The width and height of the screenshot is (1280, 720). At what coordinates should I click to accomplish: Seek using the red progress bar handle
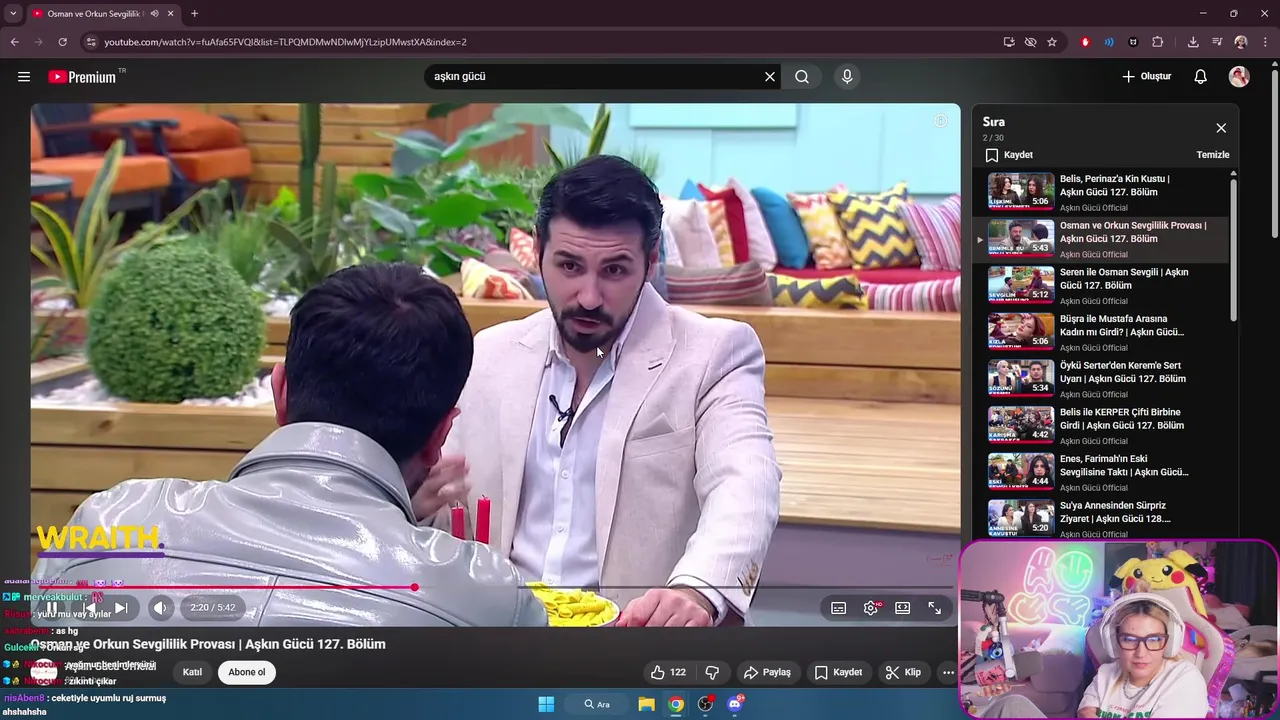click(x=414, y=587)
